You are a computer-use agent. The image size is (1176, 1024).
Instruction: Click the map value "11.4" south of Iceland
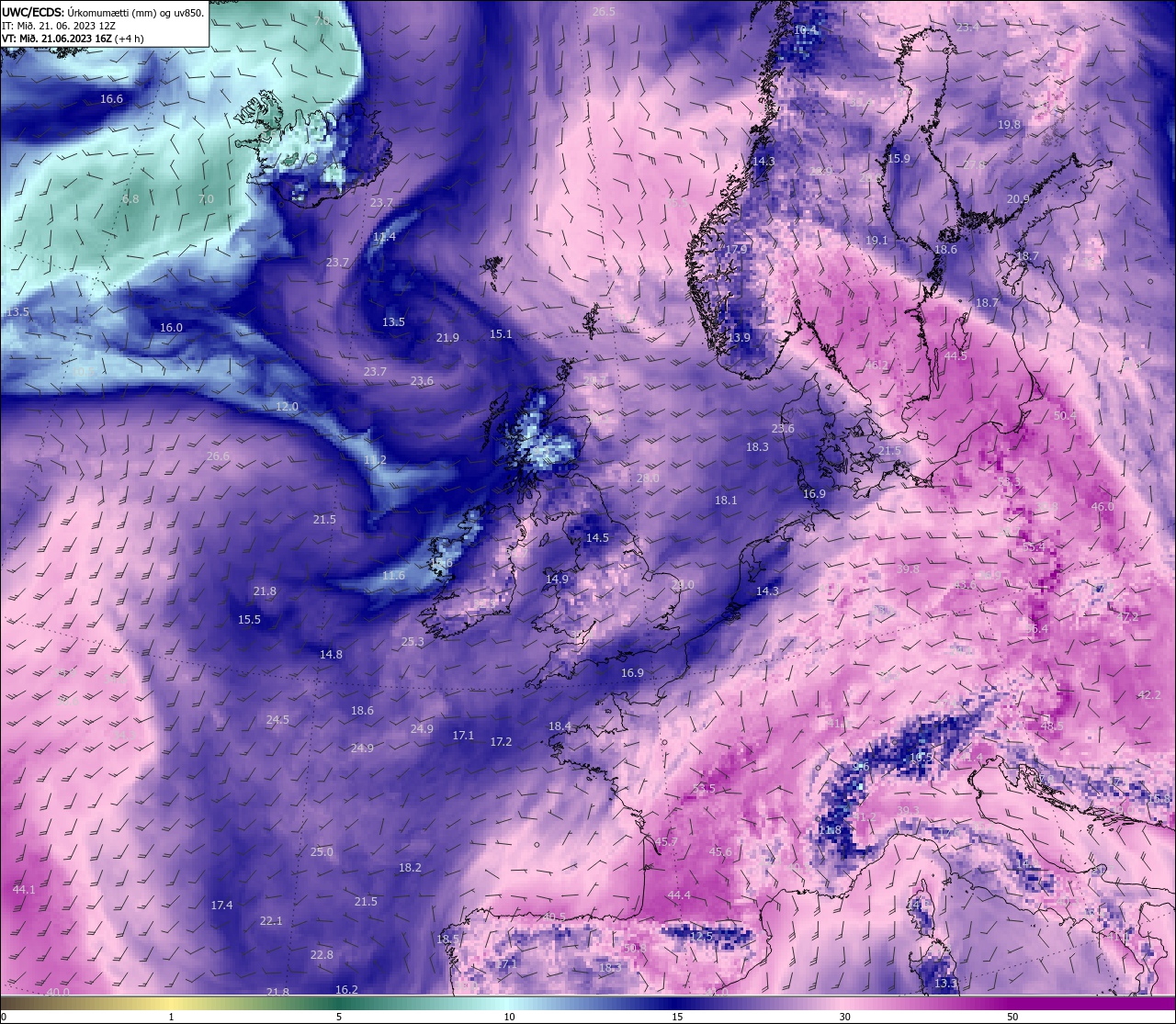click(384, 237)
